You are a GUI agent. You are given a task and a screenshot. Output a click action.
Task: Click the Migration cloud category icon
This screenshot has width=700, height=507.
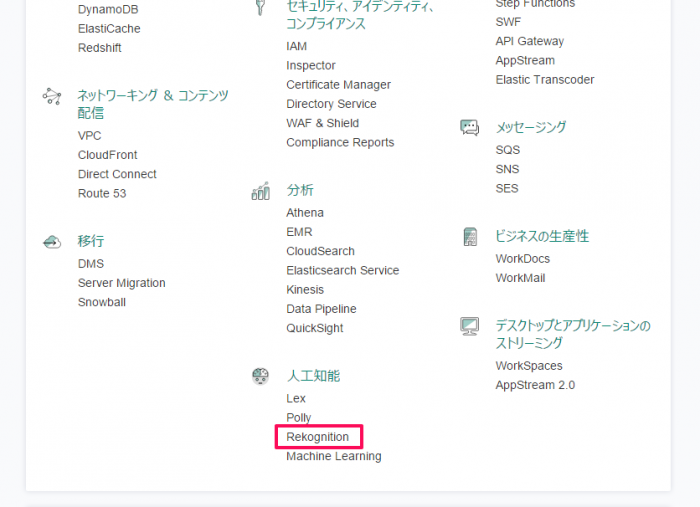(x=52, y=242)
